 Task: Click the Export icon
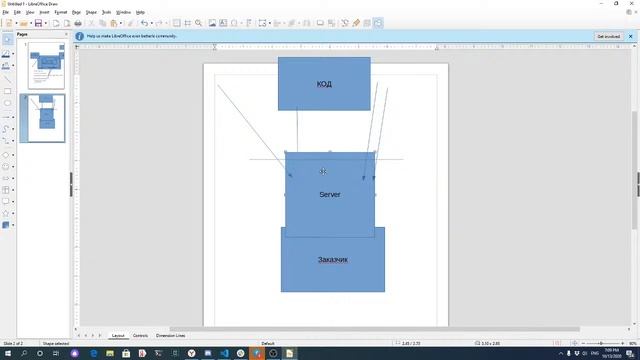pos(56,23)
